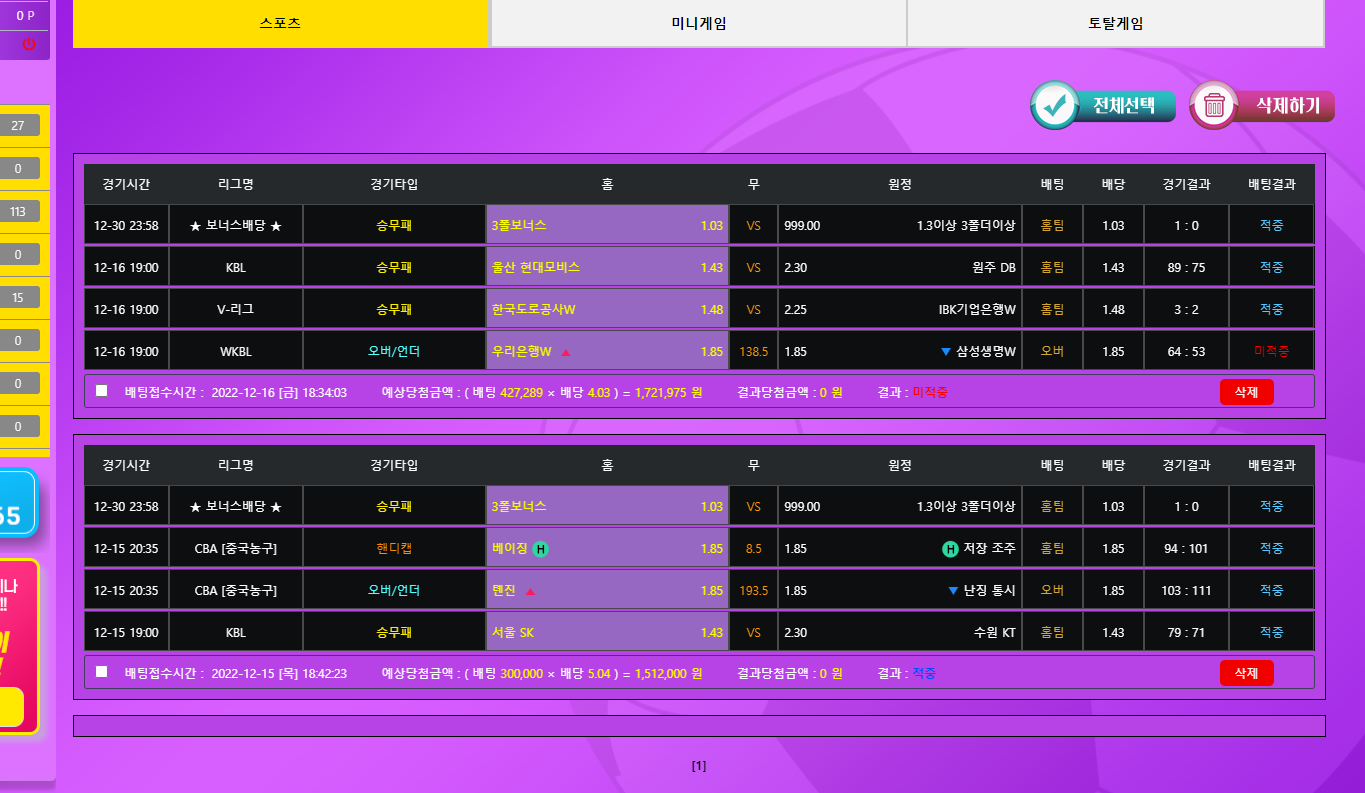The height and width of the screenshot is (793, 1365).
Task: Open the 스포츠 tab
Action: (x=280, y=23)
